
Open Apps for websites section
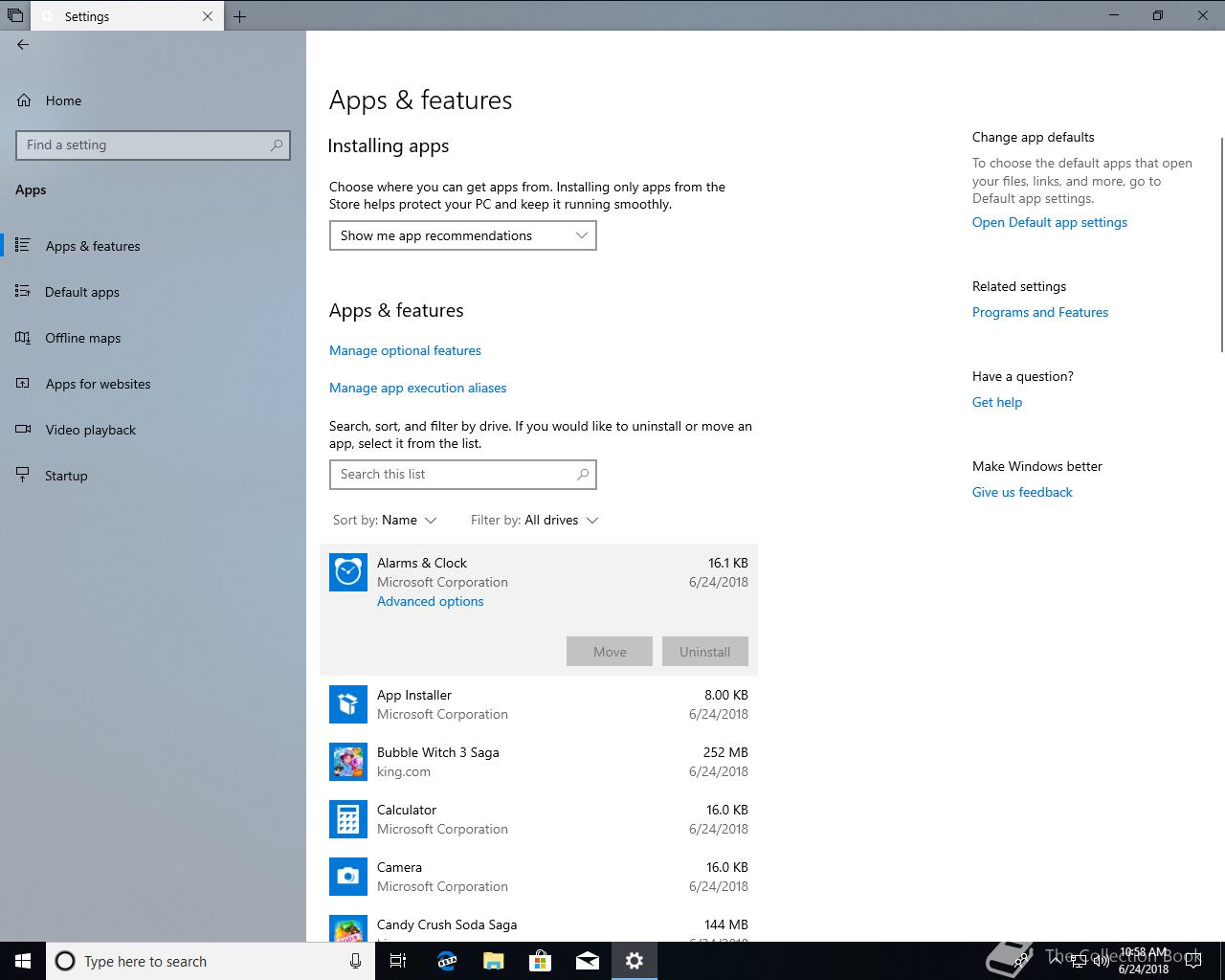98,384
